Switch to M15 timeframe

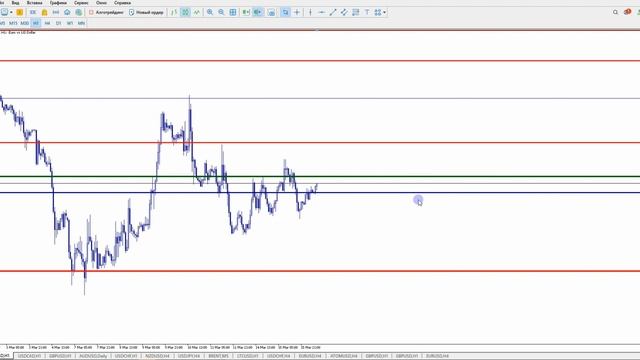point(13,23)
